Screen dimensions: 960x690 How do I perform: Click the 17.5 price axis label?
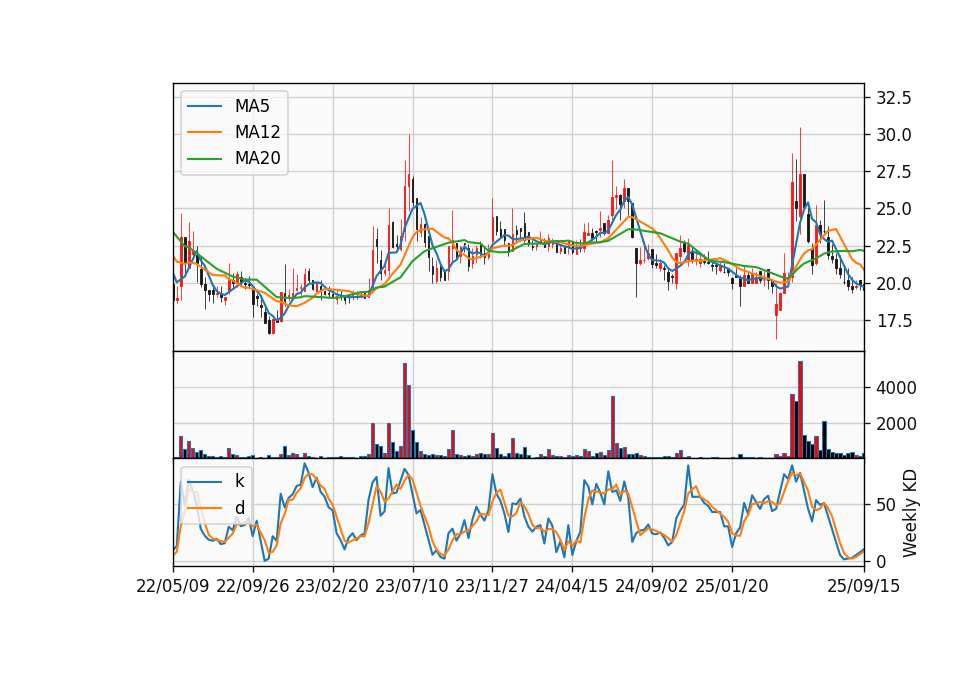click(x=893, y=321)
